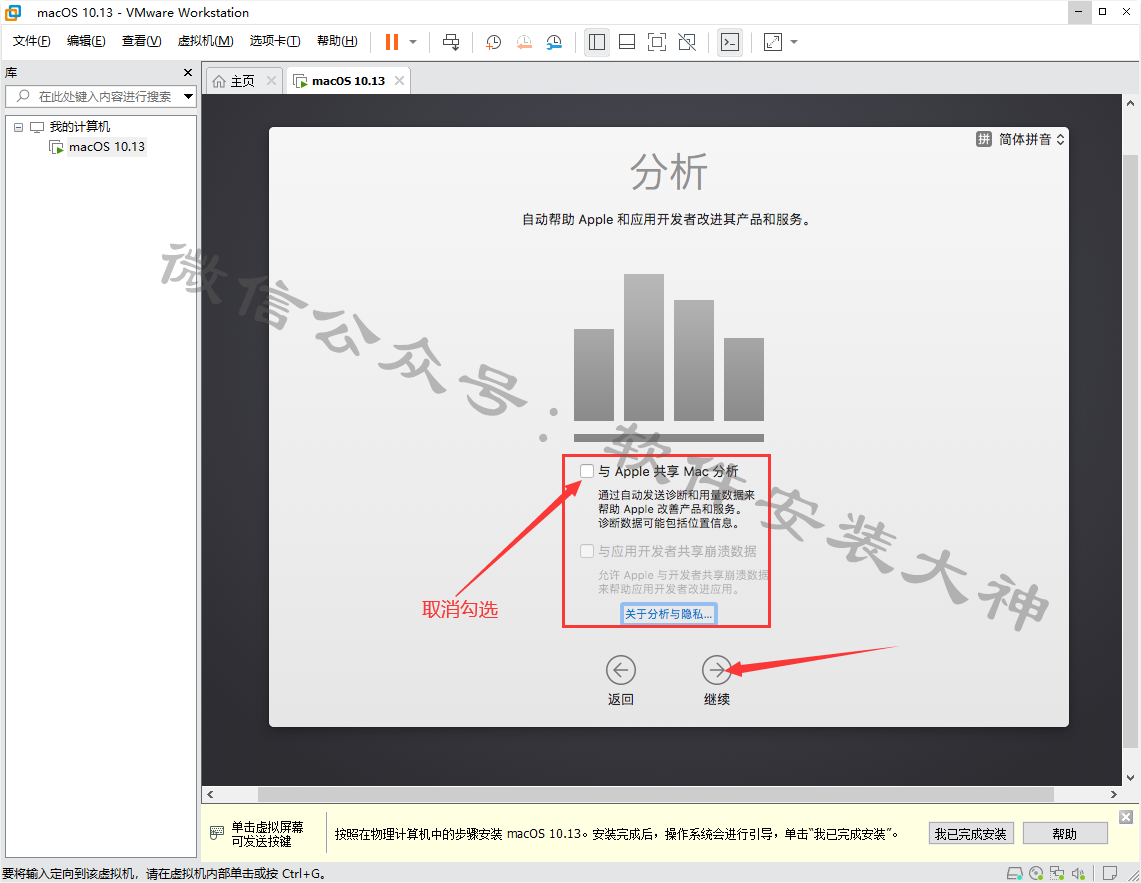Open the 编辑(E) menu

click(x=86, y=41)
